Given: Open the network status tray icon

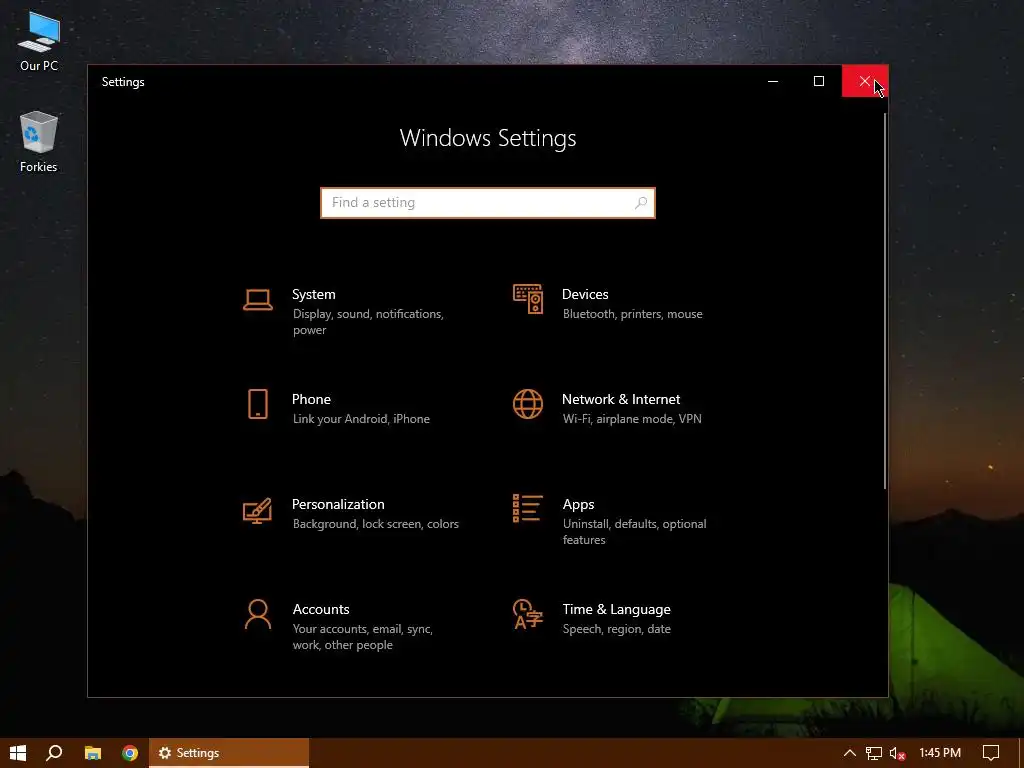Looking at the screenshot, I should (x=873, y=753).
